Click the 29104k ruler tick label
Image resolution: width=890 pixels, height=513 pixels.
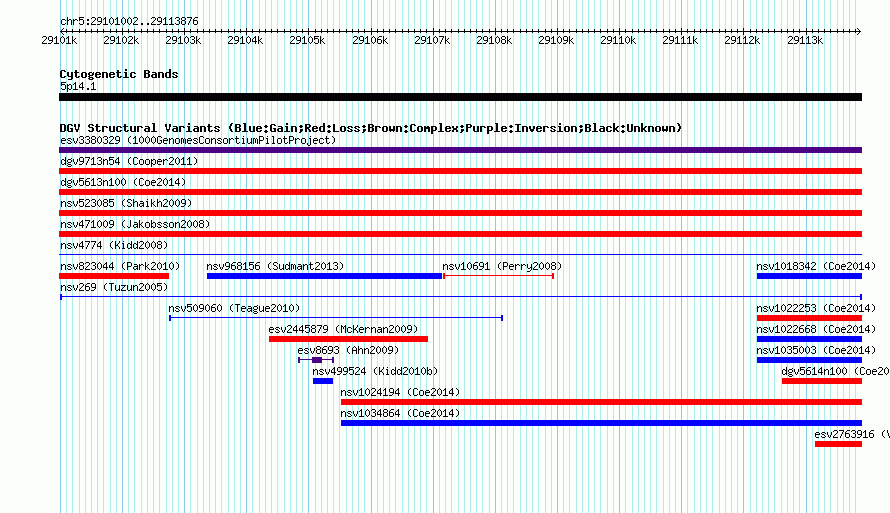(x=245, y=40)
